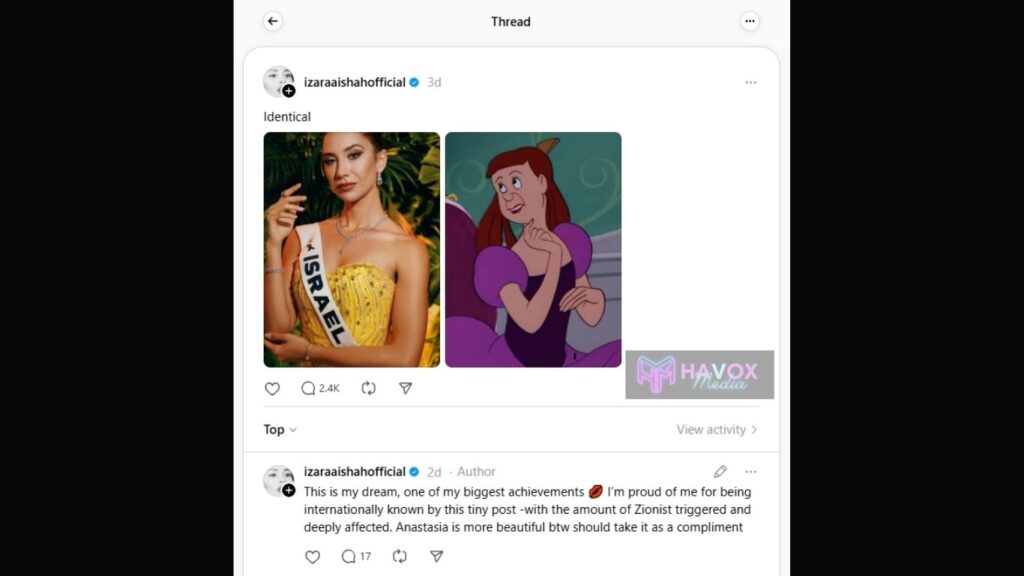Like the author's reply

click(312, 556)
